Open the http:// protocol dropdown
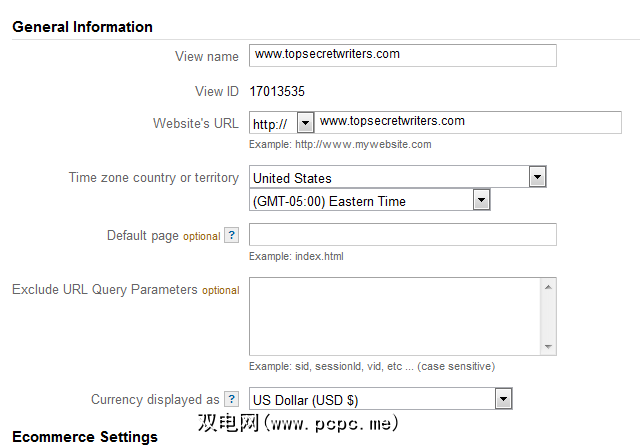 pyautogui.click(x=305, y=123)
